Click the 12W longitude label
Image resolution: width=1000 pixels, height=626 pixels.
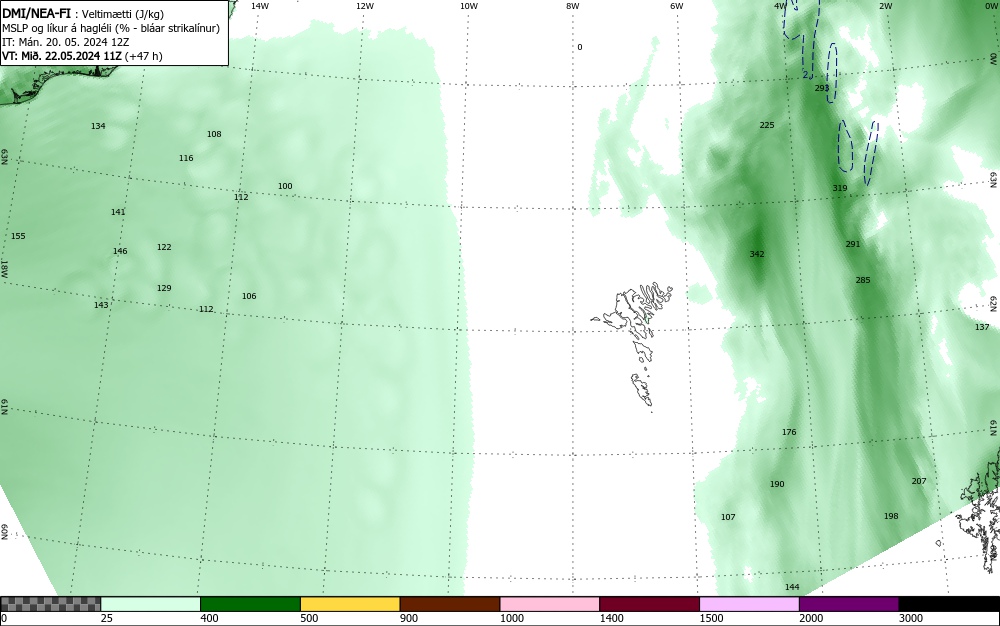(x=364, y=6)
